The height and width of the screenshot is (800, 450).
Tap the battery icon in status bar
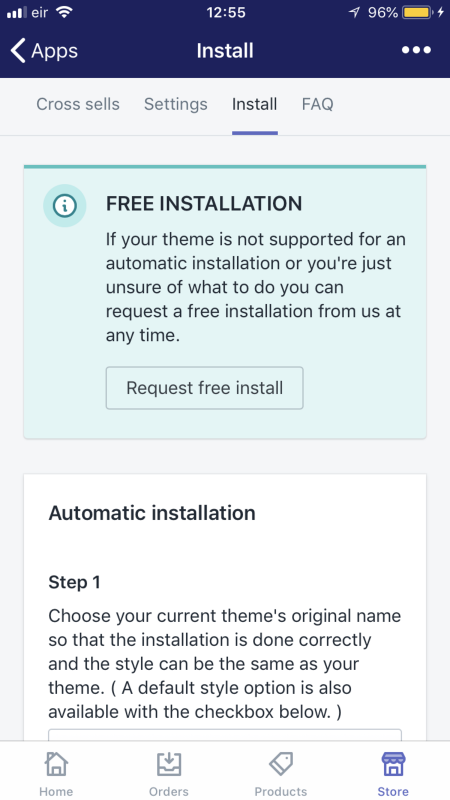(x=417, y=13)
